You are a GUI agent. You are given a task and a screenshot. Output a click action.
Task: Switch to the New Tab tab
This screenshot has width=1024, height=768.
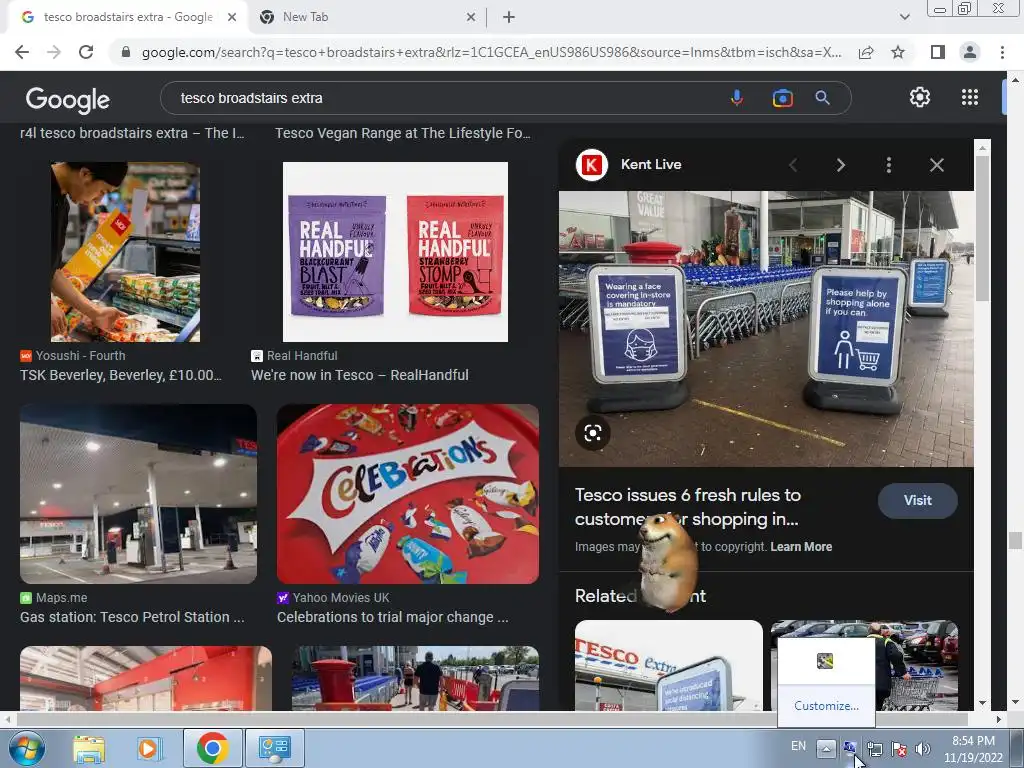[x=367, y=18]
